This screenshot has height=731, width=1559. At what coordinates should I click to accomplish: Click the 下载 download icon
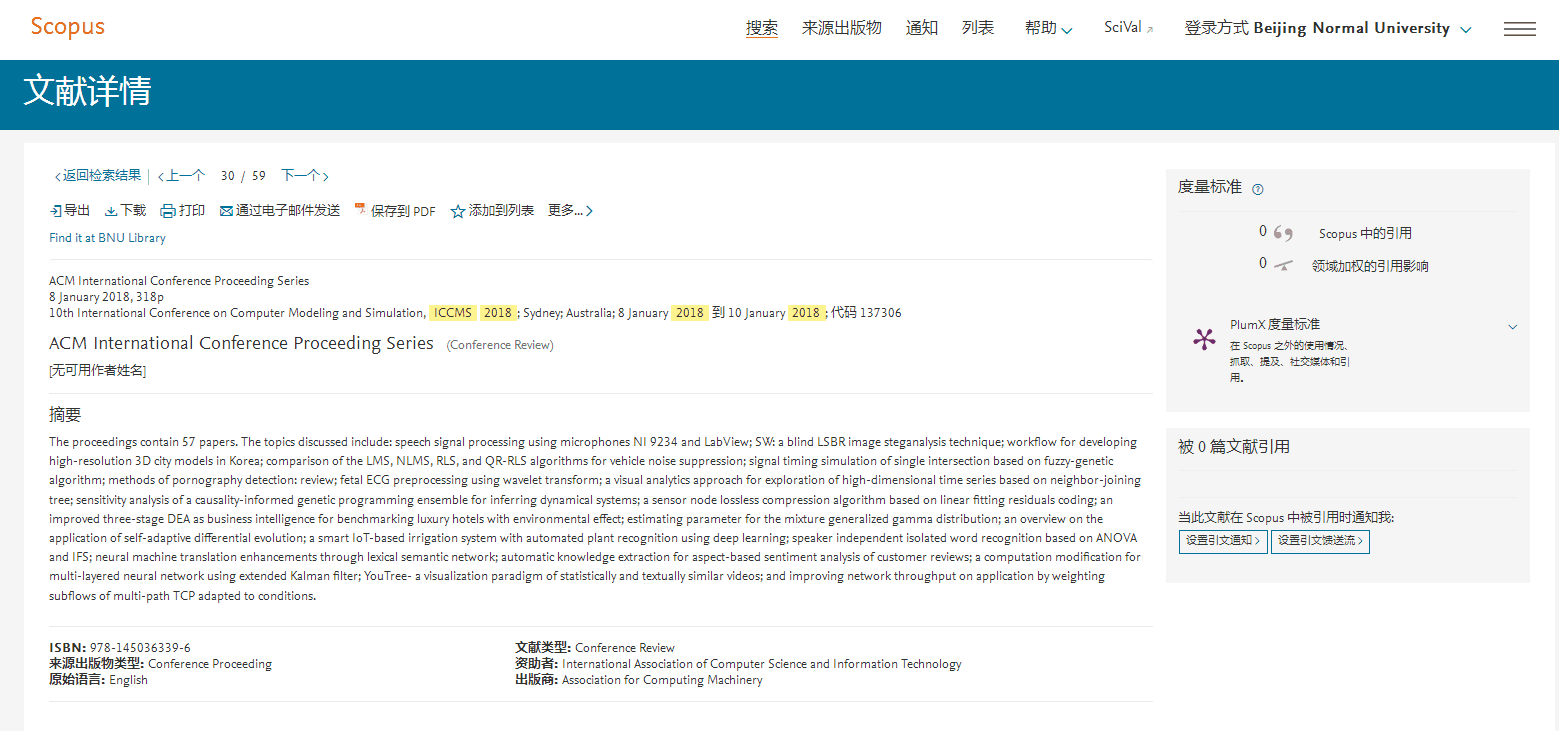[111, 211]
